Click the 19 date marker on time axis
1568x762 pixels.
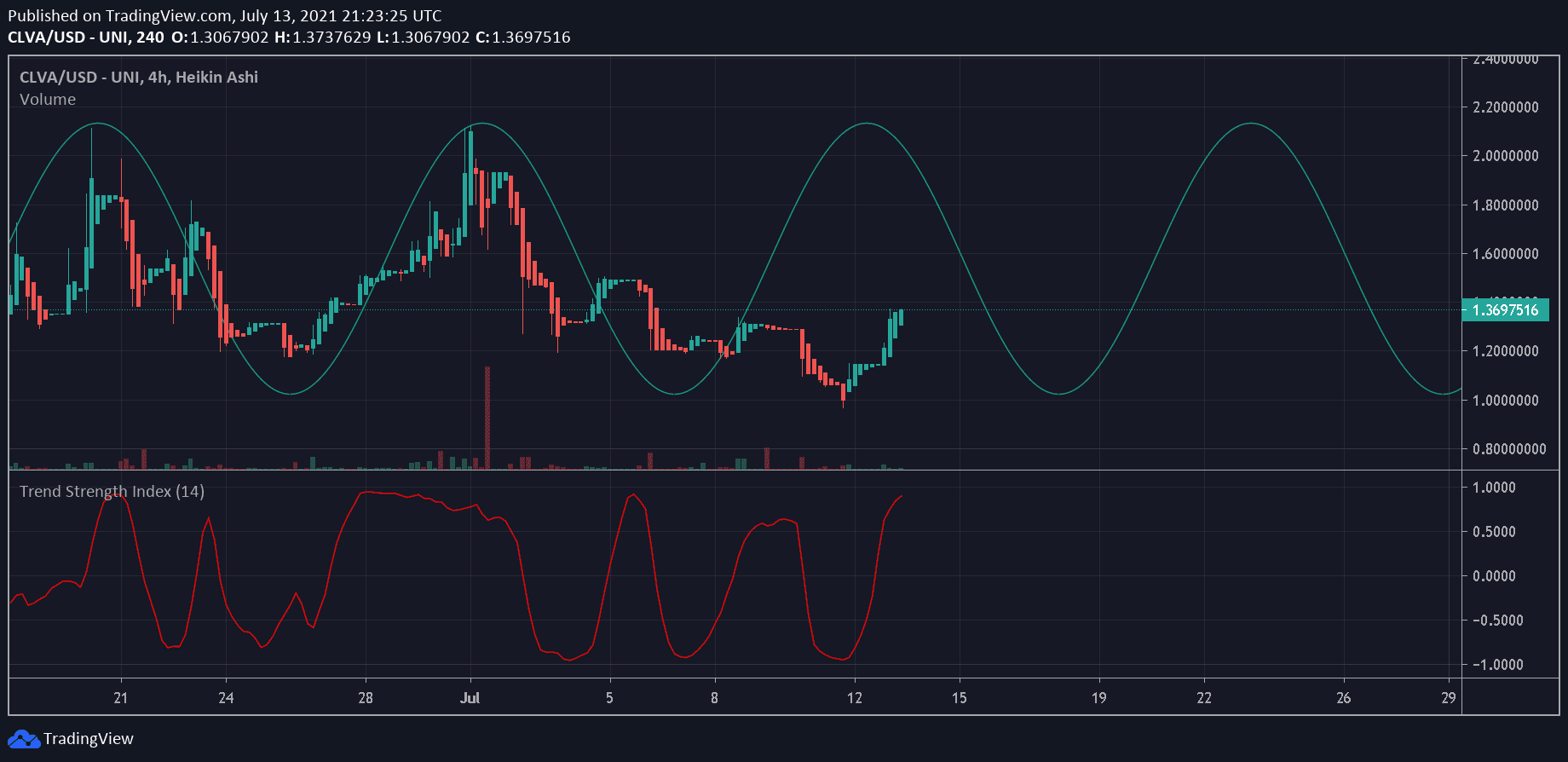1098,698
